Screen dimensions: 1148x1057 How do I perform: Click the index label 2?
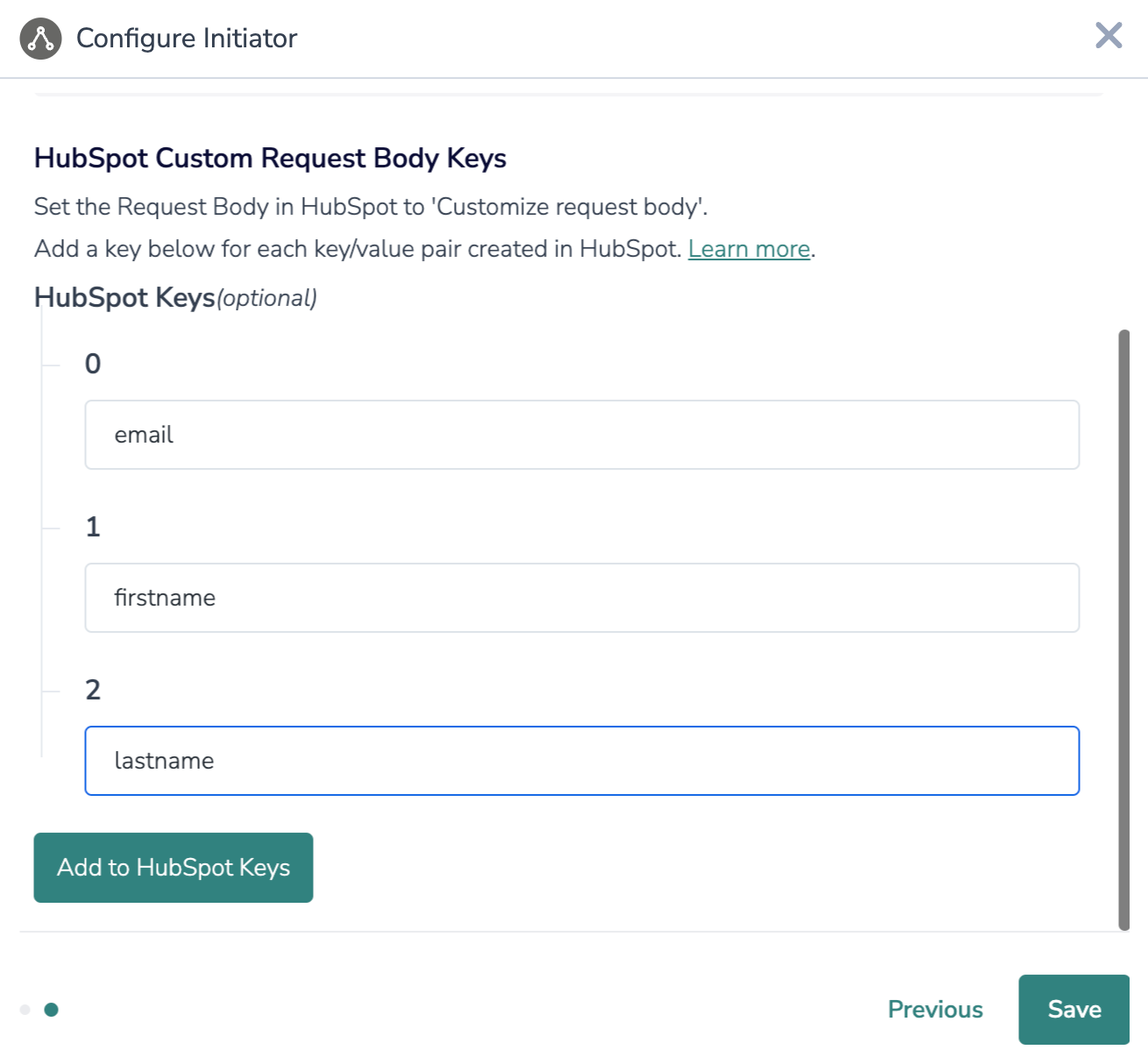tap(93, 690)
